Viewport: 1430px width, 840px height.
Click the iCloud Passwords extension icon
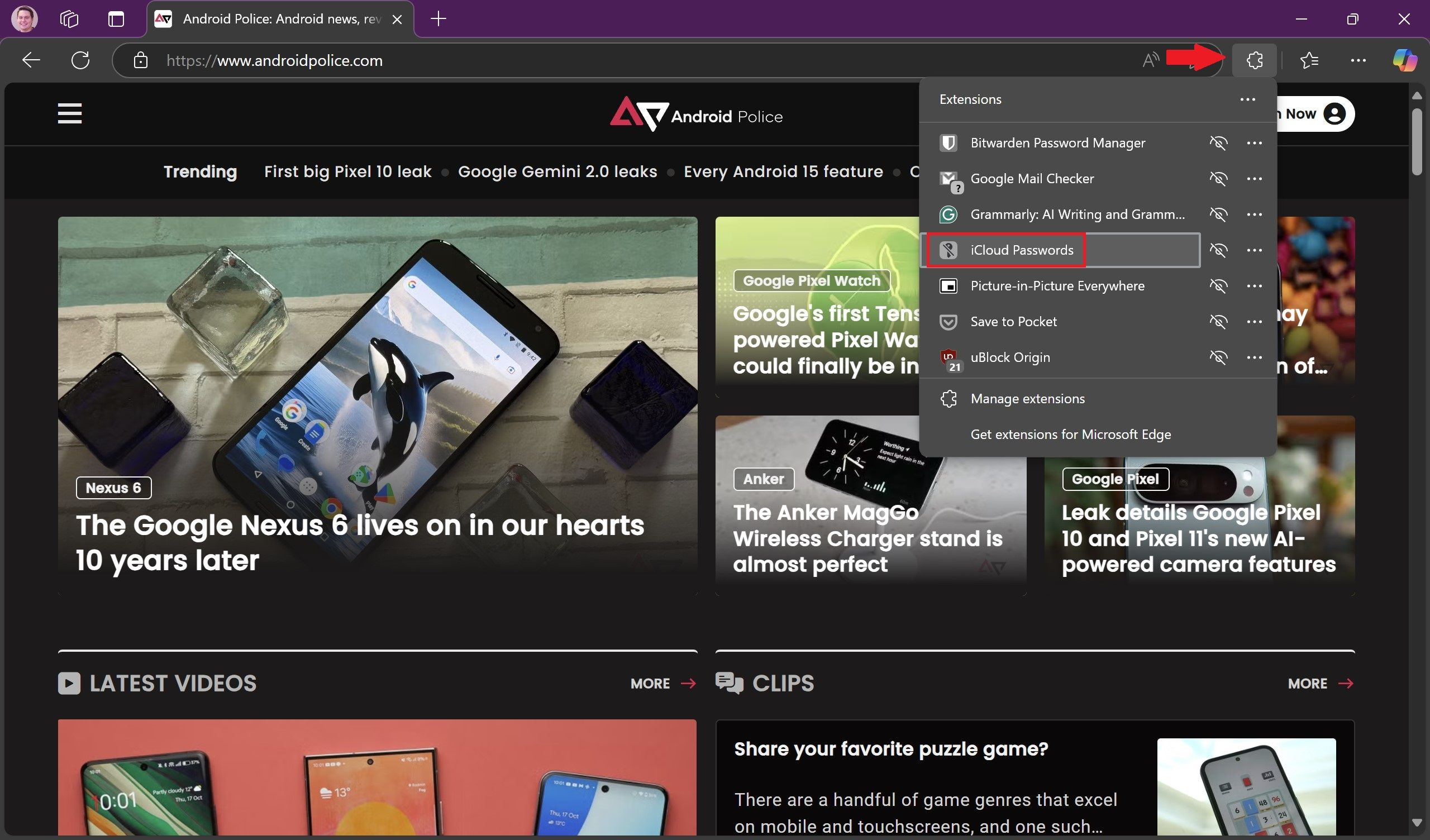click(949, 249)
